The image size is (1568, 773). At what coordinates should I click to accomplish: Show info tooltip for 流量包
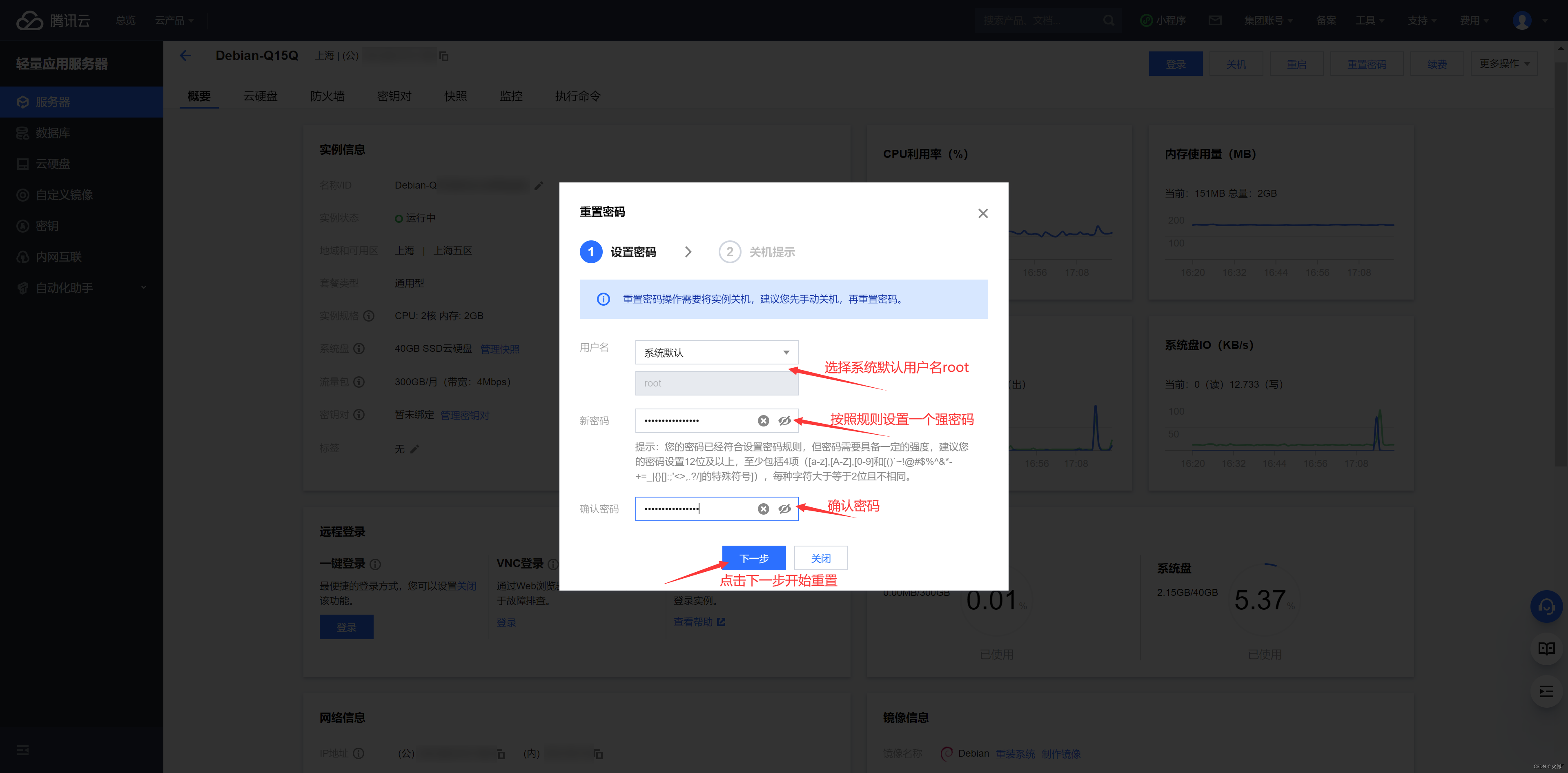click(x=359, y=382)
